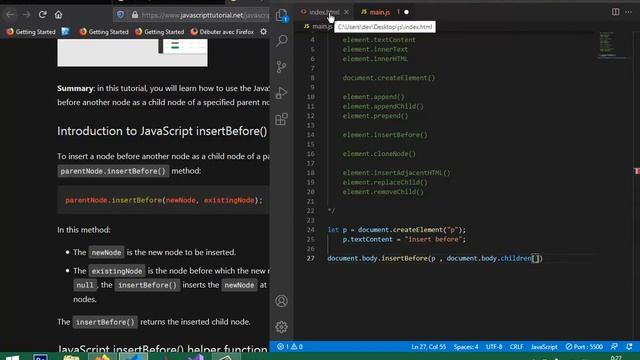Open the Run and Debug view
Image resolution: width=640 pixels, height=360 pixels.
pos(281,93)
